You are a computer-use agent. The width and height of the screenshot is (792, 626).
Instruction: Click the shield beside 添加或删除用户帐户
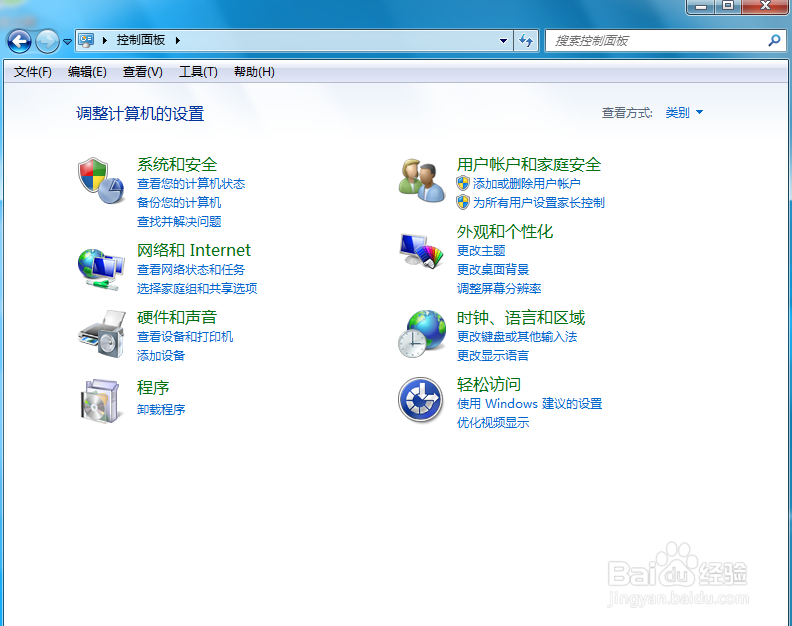463,183
